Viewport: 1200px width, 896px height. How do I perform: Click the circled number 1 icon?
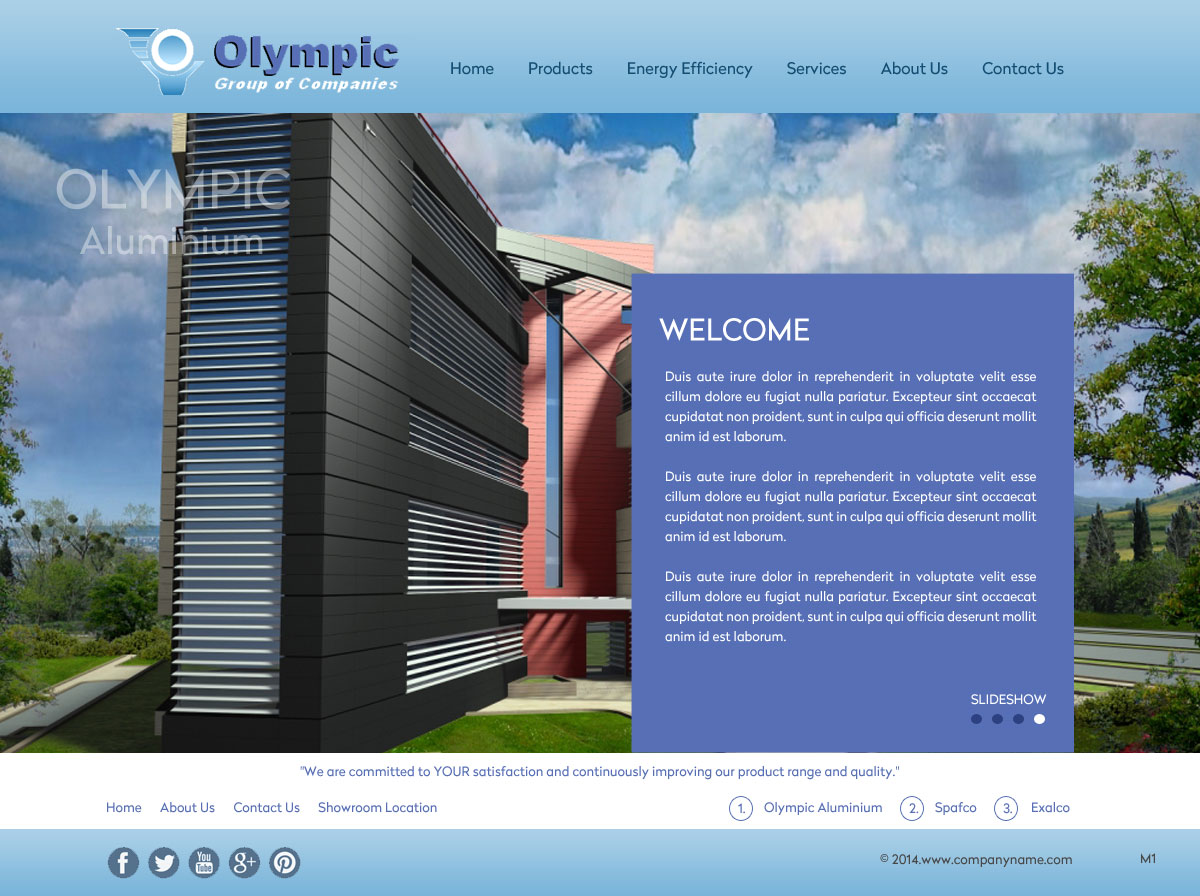[x=740, y=808]
